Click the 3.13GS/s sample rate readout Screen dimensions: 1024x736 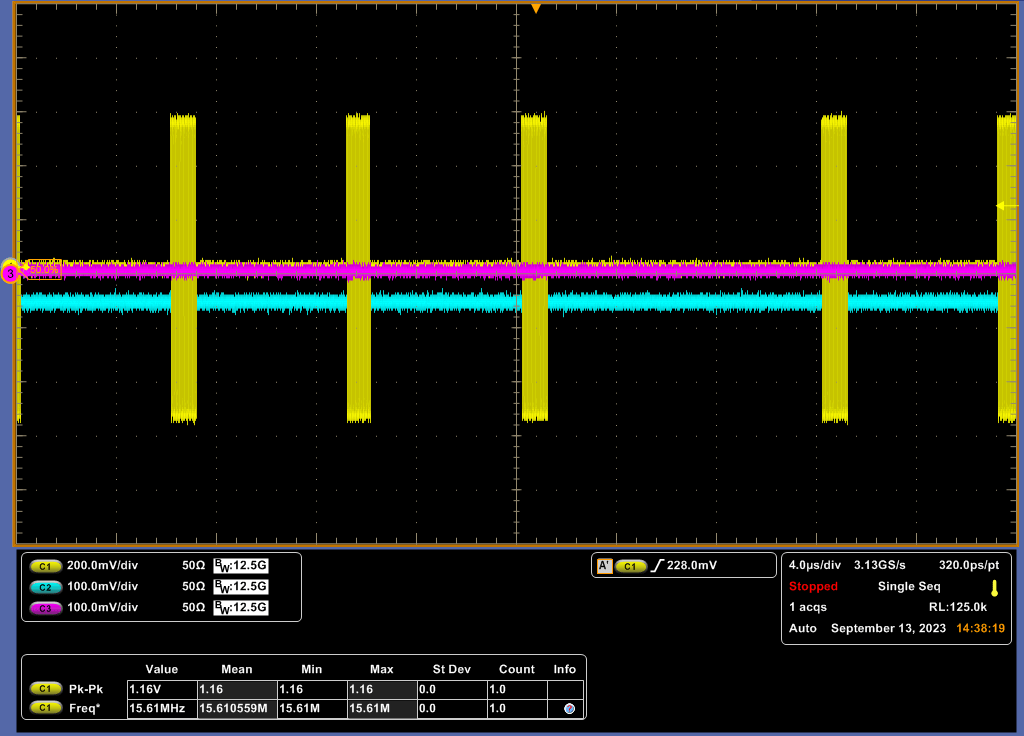point(880,566)
